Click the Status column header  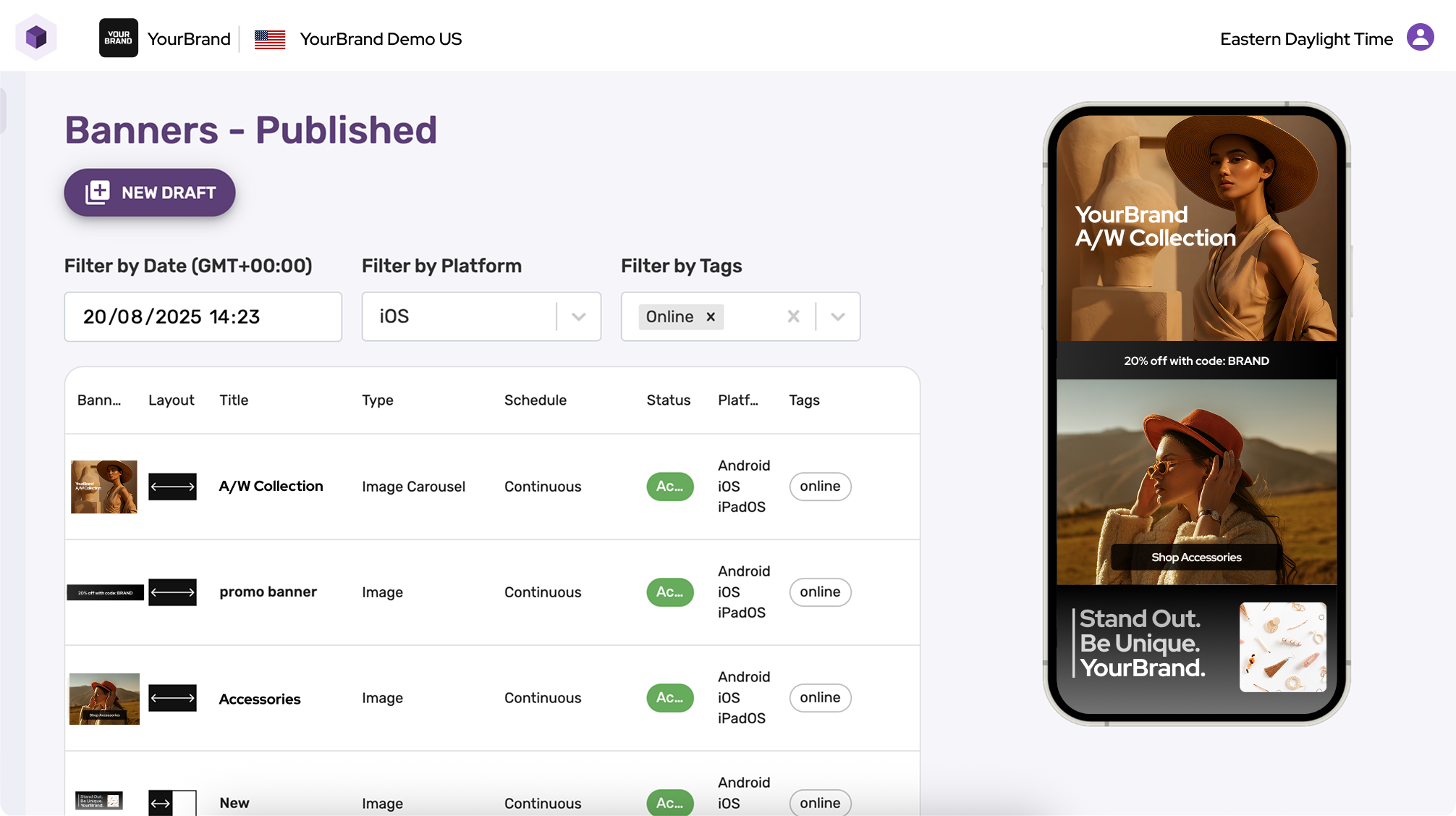tap(669, 400)
